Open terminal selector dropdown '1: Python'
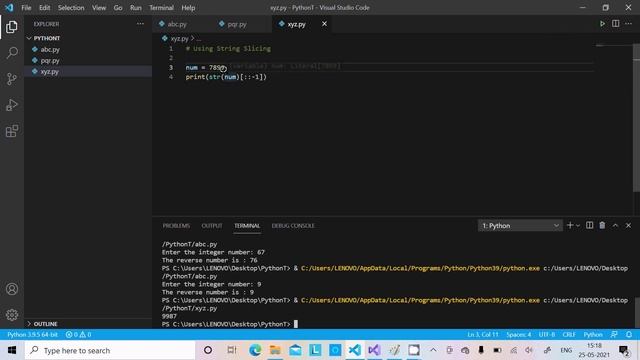The height and width of the screenshot is (360, 640). click(x=520, y=225)
